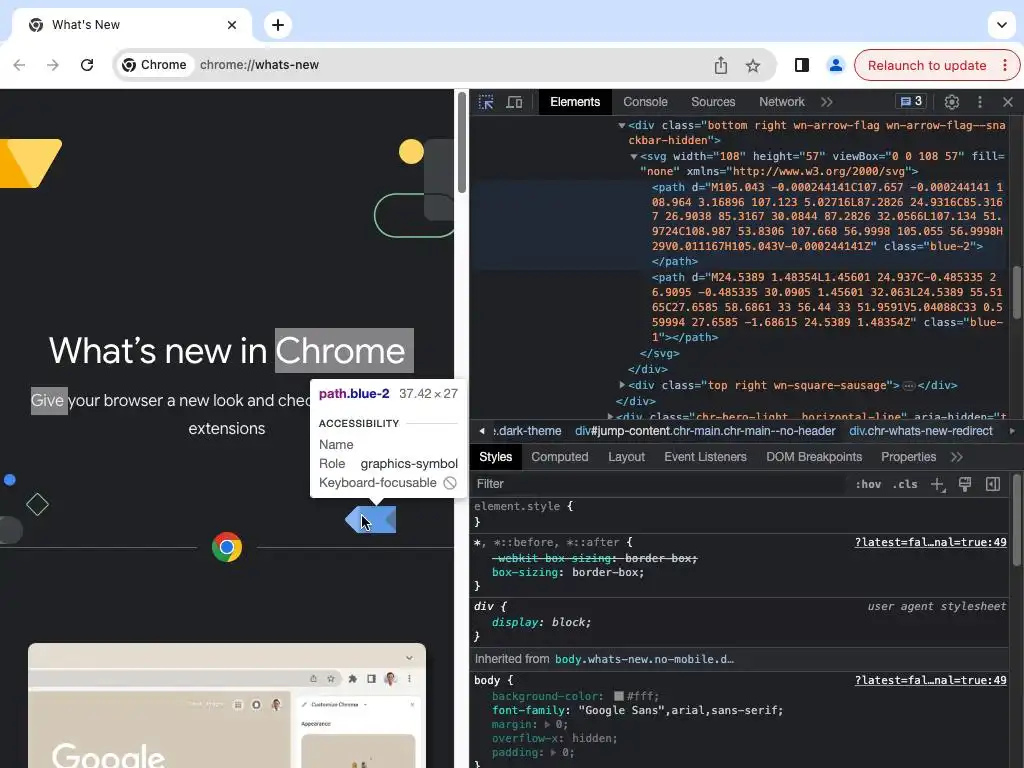
Task: Show more DevTools panels chevron
Action: click(x=827, y=102)
